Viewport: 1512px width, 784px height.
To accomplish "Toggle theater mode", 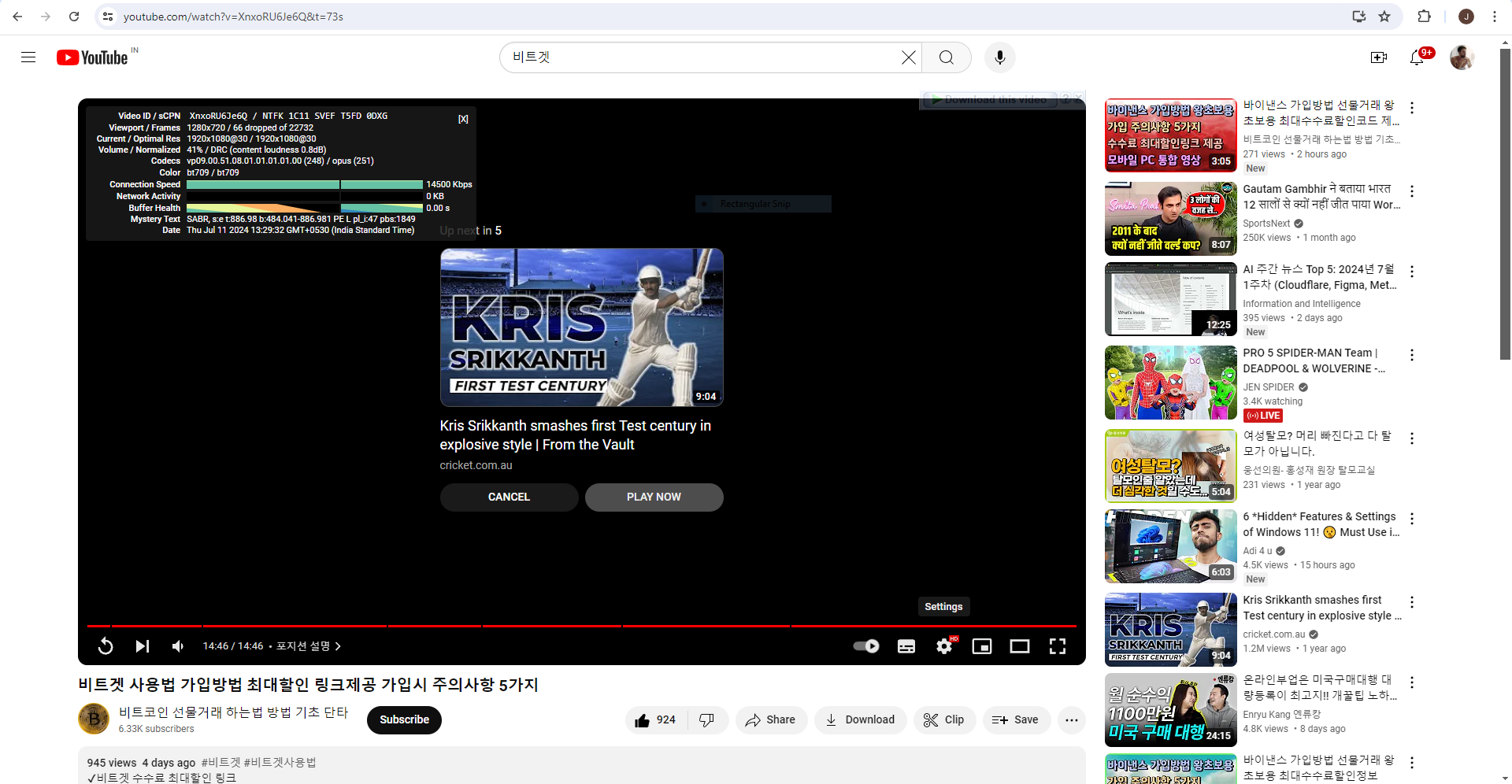I will point(1020,646).
